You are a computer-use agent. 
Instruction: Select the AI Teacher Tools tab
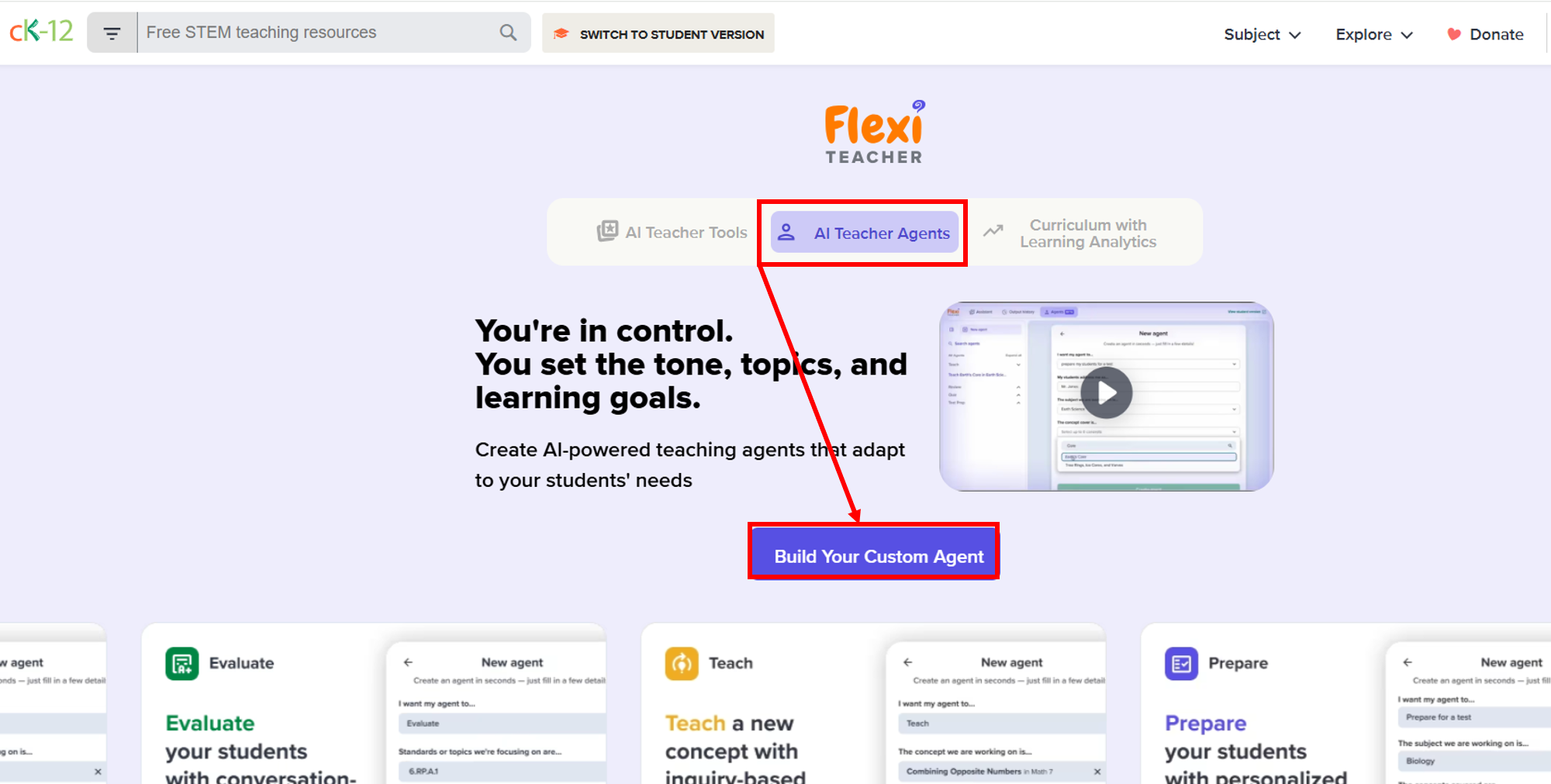(672, 232)
